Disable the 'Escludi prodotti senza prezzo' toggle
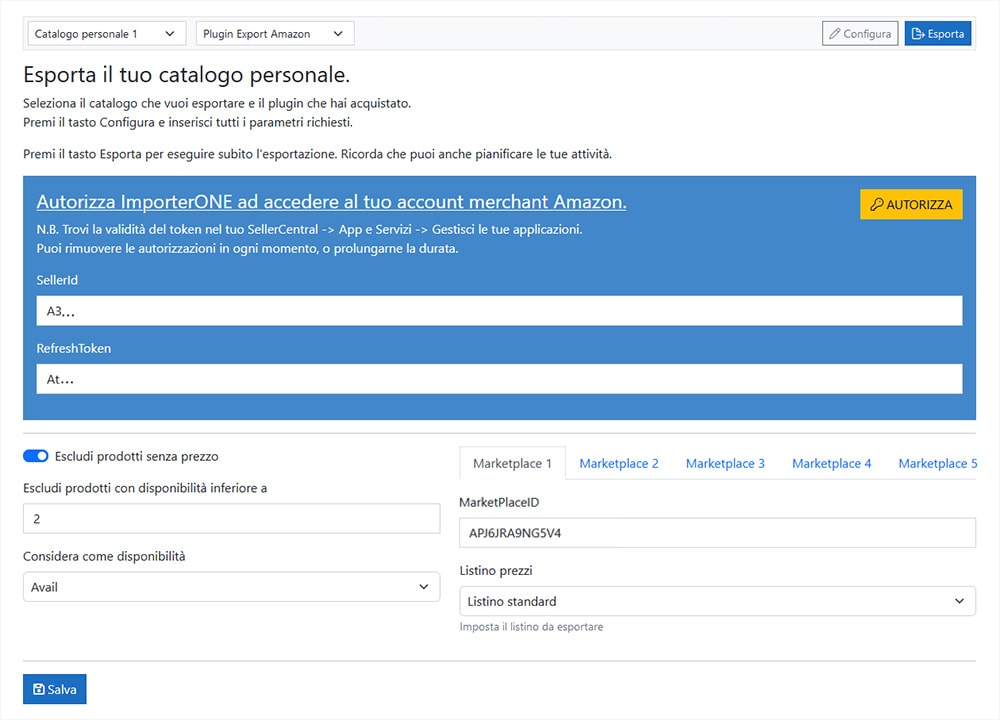The width and height of the screenshot is (1000, 720). coord(35,456)
